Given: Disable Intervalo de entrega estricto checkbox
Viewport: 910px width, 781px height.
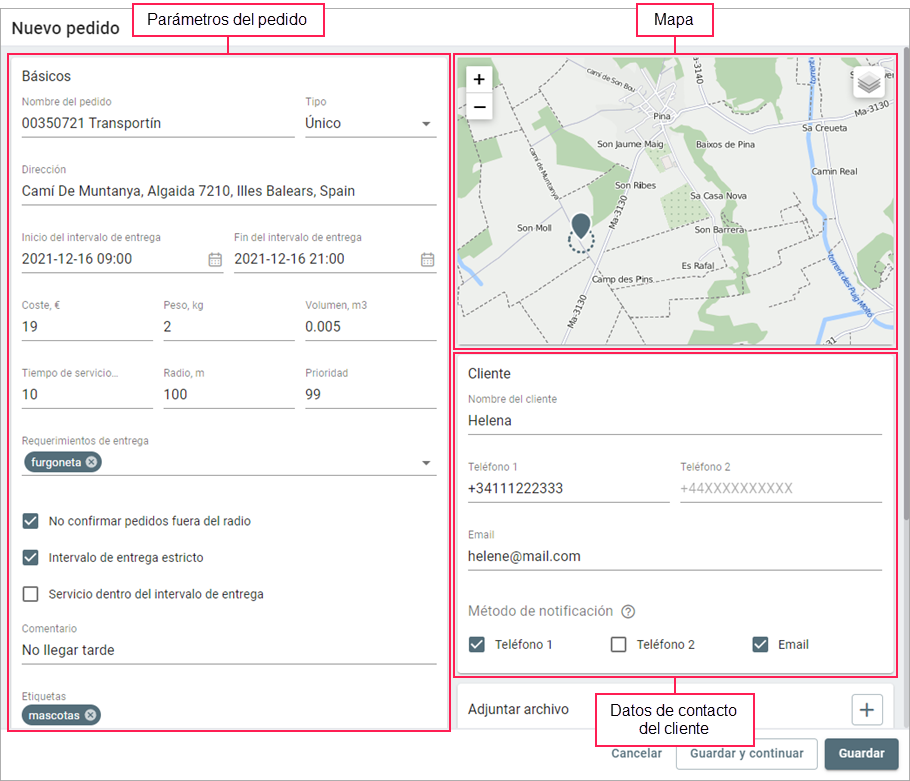Looking at the screenshot, I should [x=31, y=558].
